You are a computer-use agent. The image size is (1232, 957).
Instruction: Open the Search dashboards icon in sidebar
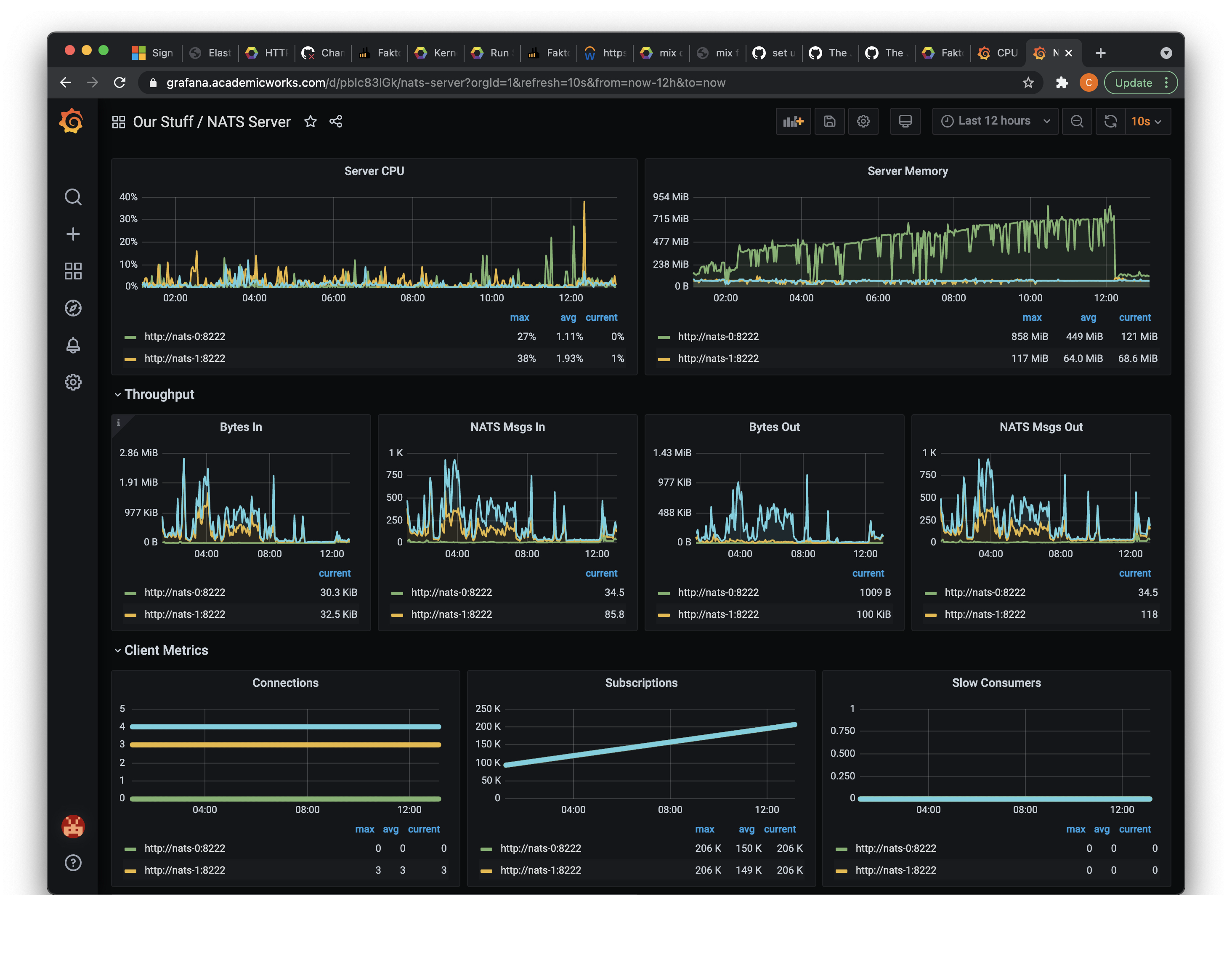[x=73, y=197]
